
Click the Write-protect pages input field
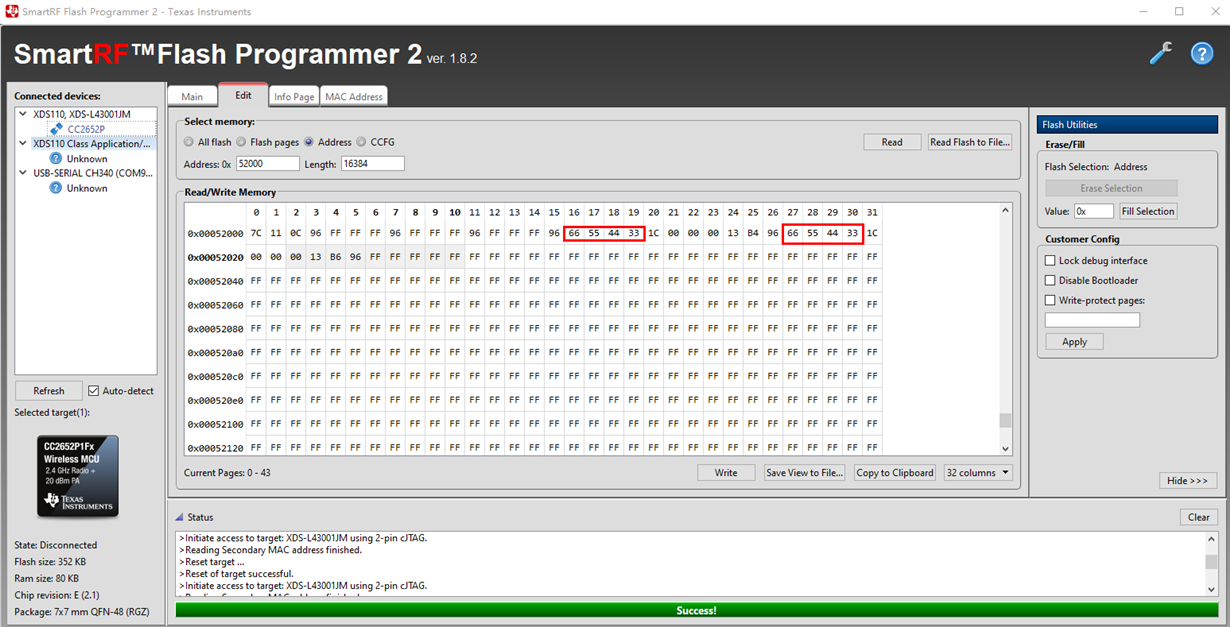[x=1092, y=320]
